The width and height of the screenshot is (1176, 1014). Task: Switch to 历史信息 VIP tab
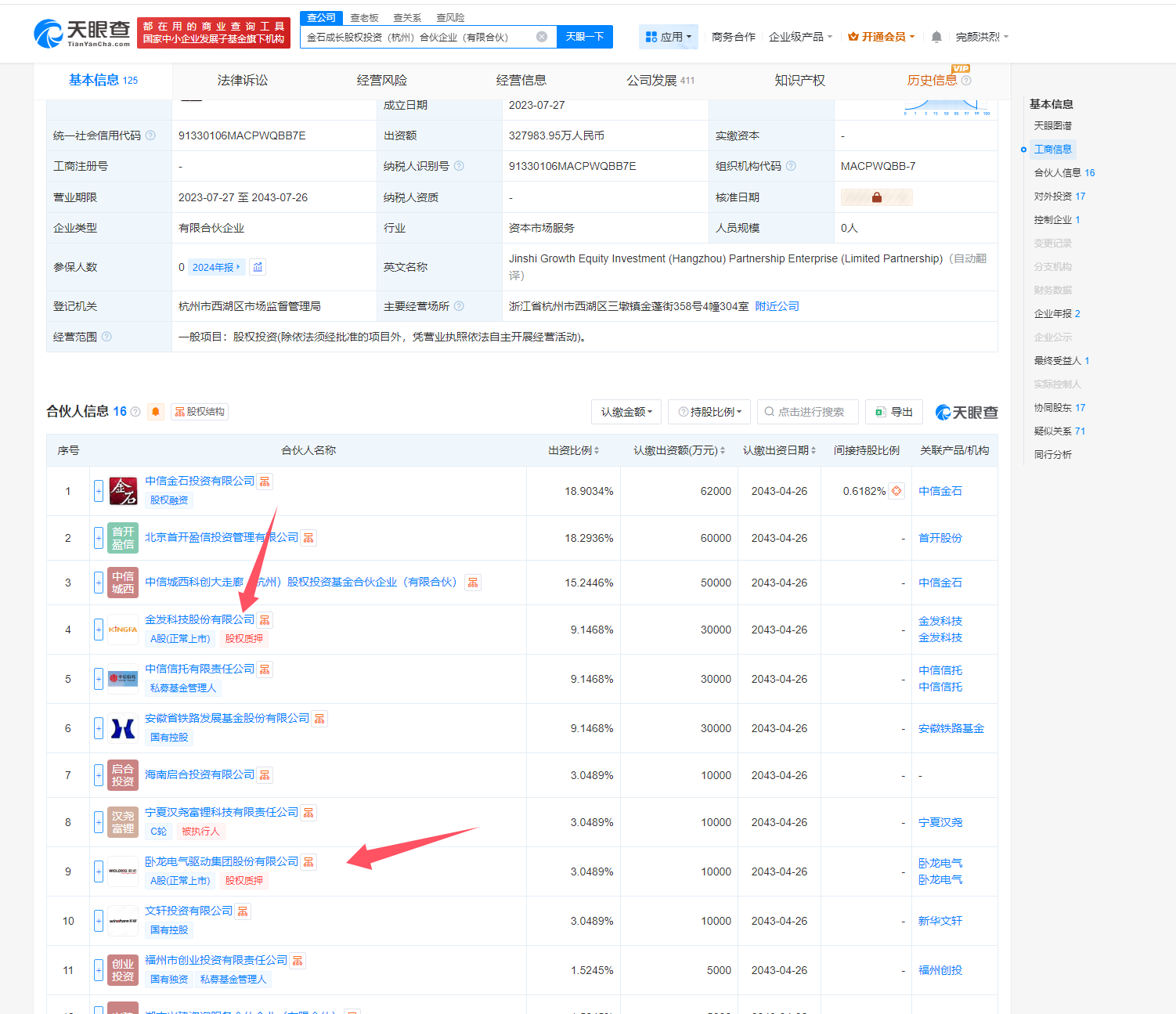point(939,80)
